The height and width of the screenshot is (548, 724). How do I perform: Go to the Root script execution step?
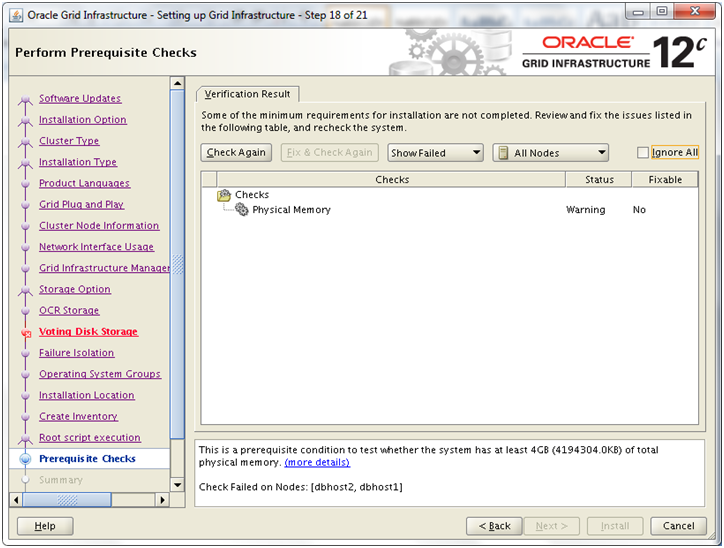pyautogui.click(x=90, y=438)
